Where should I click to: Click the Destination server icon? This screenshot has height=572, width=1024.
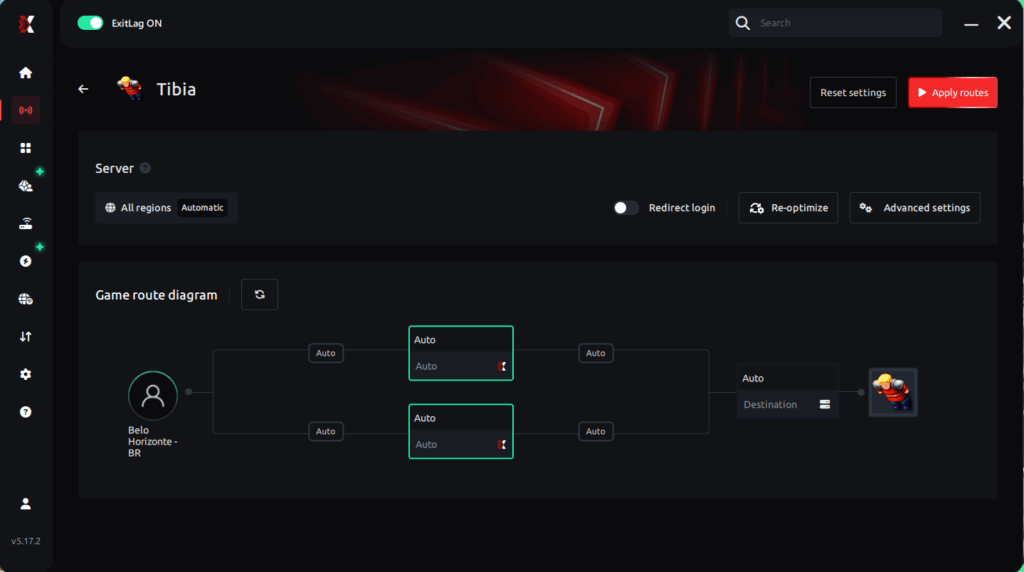pyautogui.click(x=825, y=405)
